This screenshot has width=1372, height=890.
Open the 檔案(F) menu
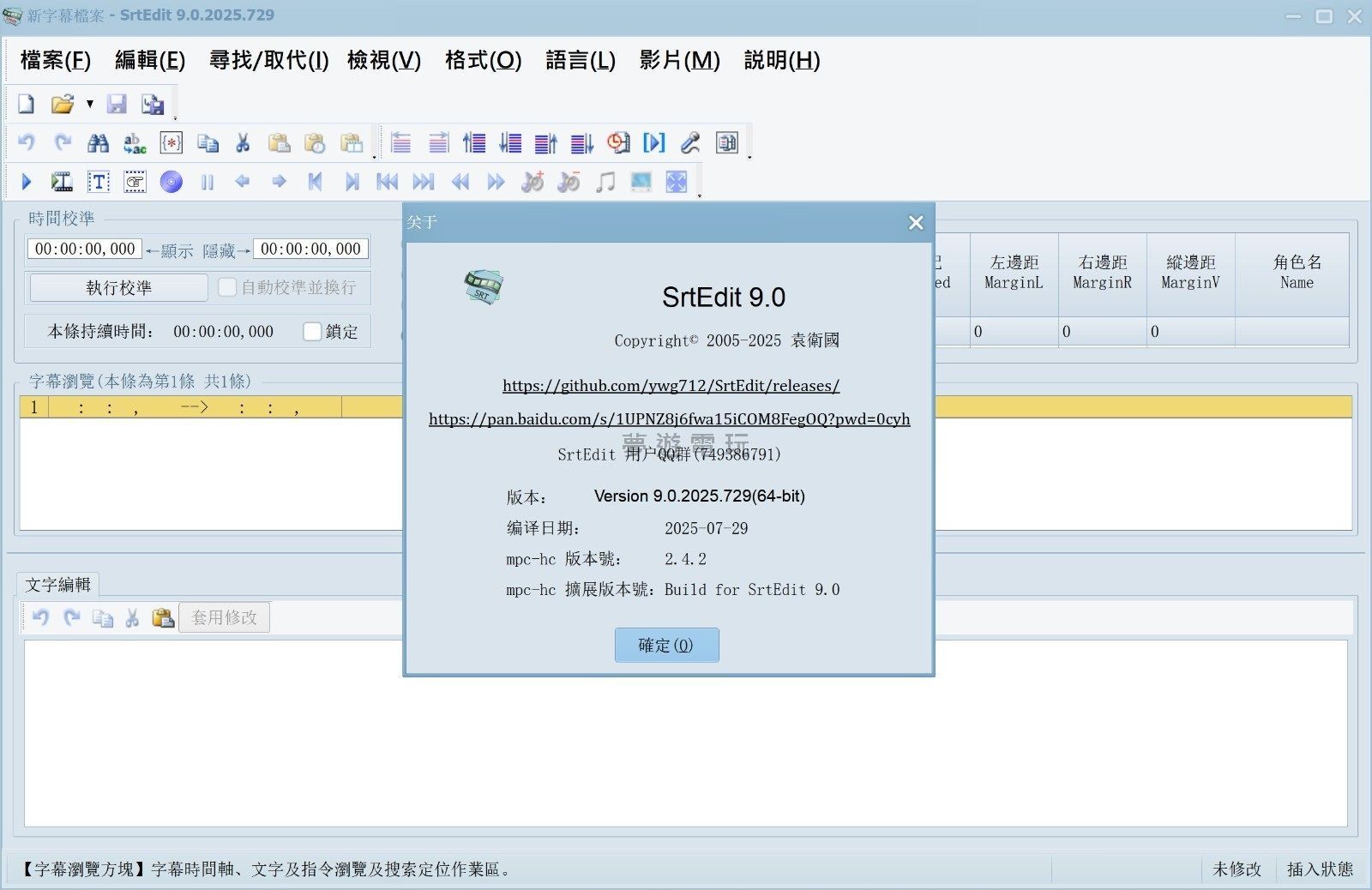(56, 60)
